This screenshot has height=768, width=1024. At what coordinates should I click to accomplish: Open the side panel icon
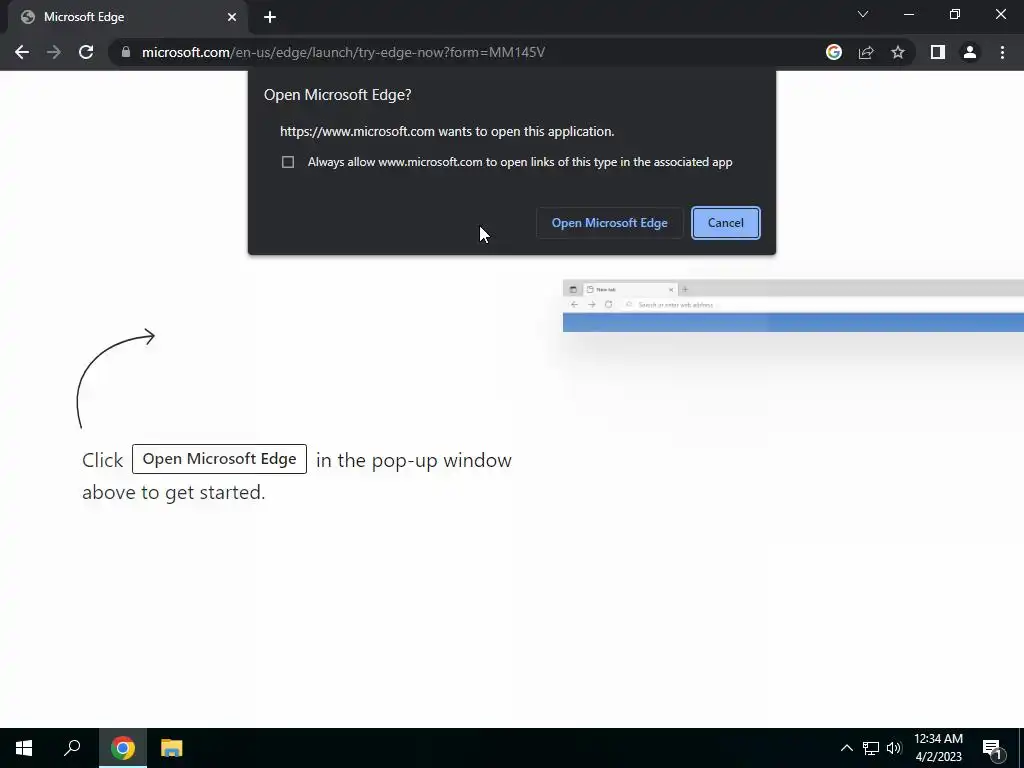pos(938,52)
